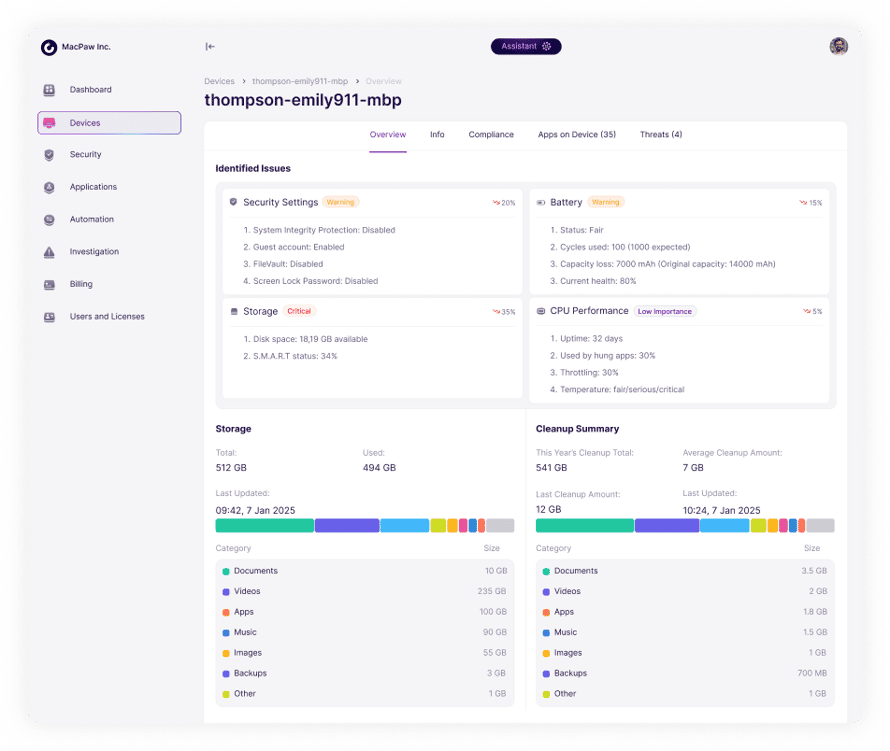Select the Security shield icon in sidebar
Screen dimensions: 890x751
pyautogui.click(x=49, y=155)
